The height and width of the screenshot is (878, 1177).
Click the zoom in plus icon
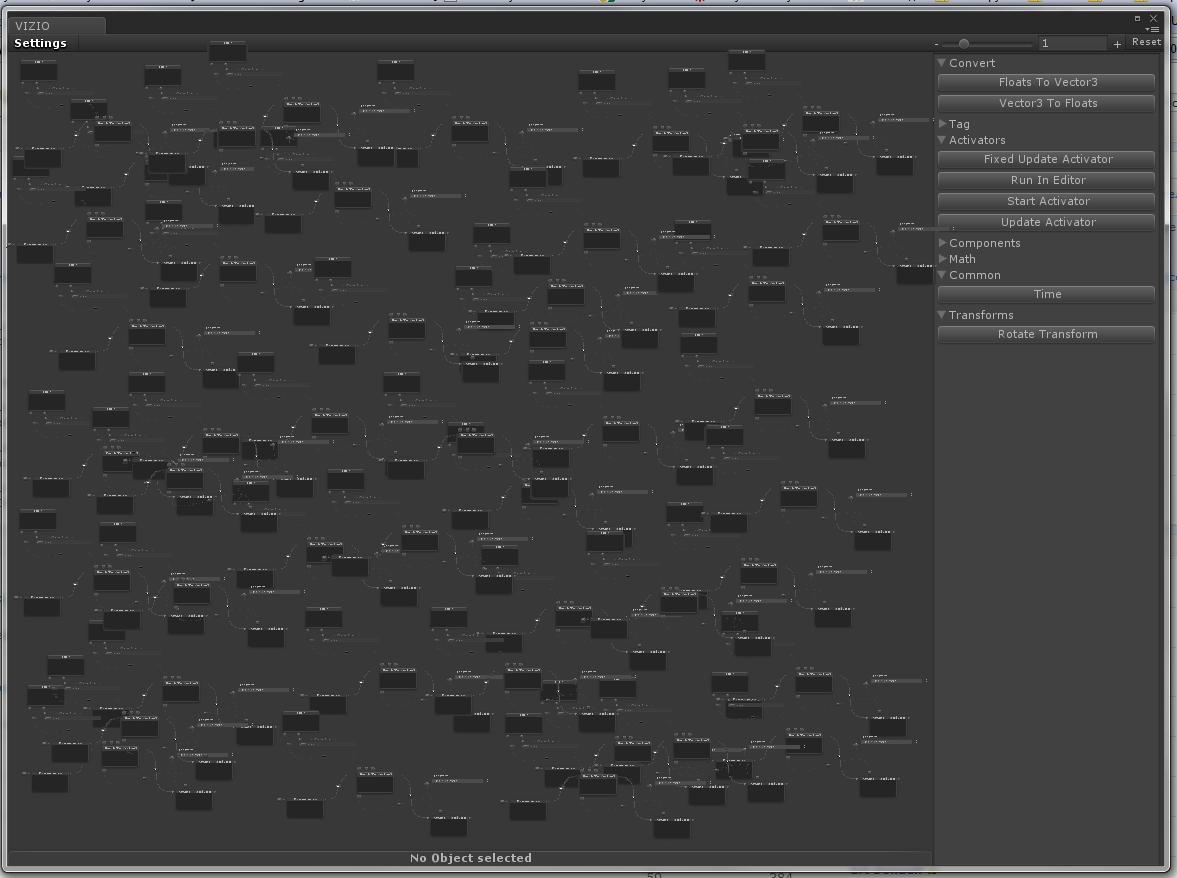(1117, 44)
